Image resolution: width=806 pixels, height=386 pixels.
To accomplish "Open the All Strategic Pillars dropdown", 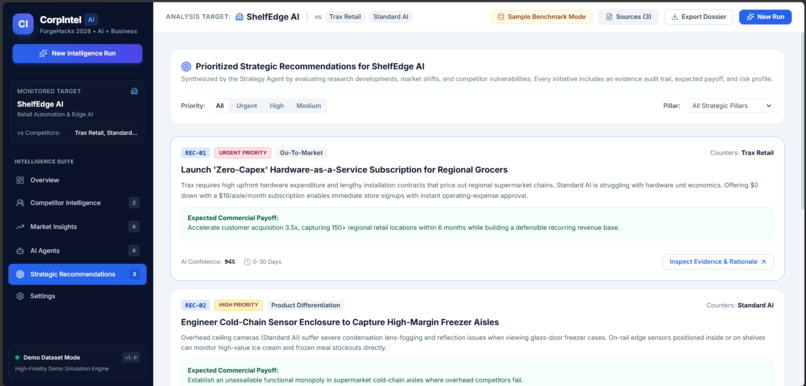I will [x=729, y=106].
